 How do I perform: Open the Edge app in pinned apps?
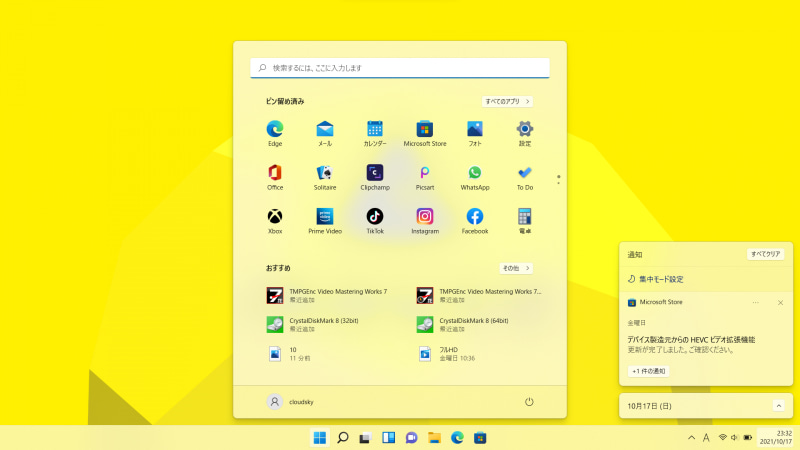(274, 134)
